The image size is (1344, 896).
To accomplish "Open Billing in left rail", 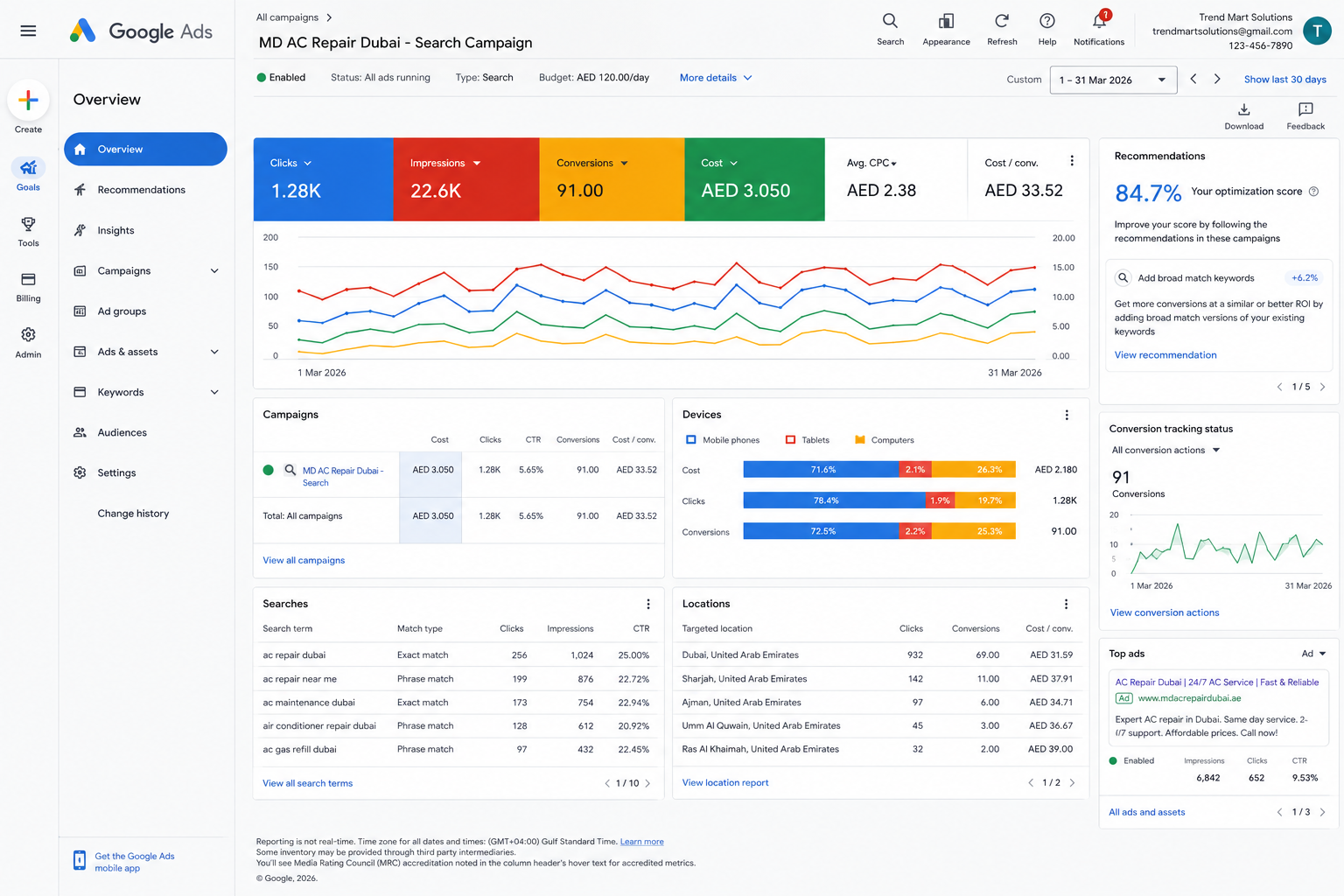I will (x=28, y=287).
